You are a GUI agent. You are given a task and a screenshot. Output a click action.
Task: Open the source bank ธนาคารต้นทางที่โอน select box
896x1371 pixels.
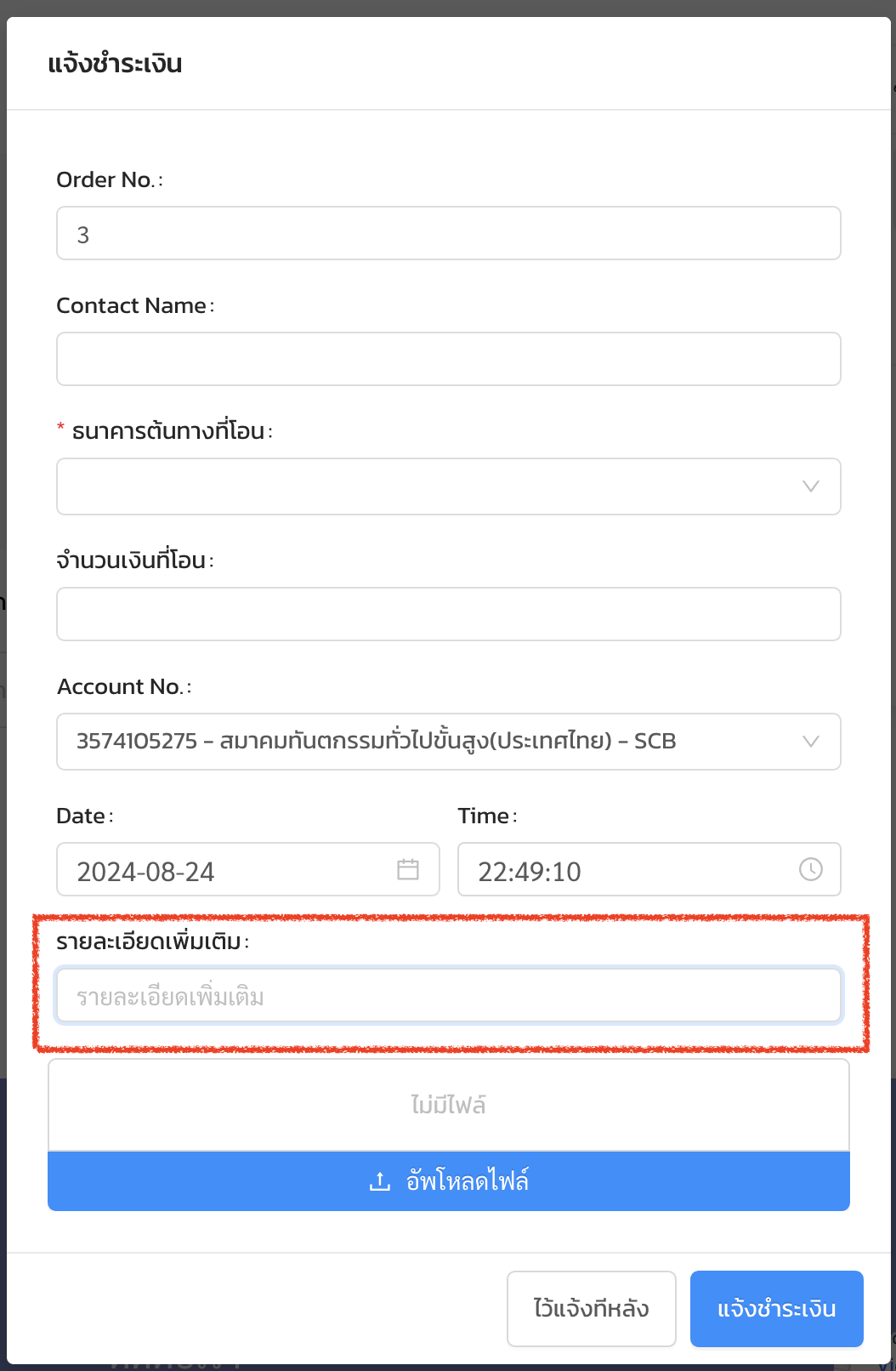tap(449, 486)
